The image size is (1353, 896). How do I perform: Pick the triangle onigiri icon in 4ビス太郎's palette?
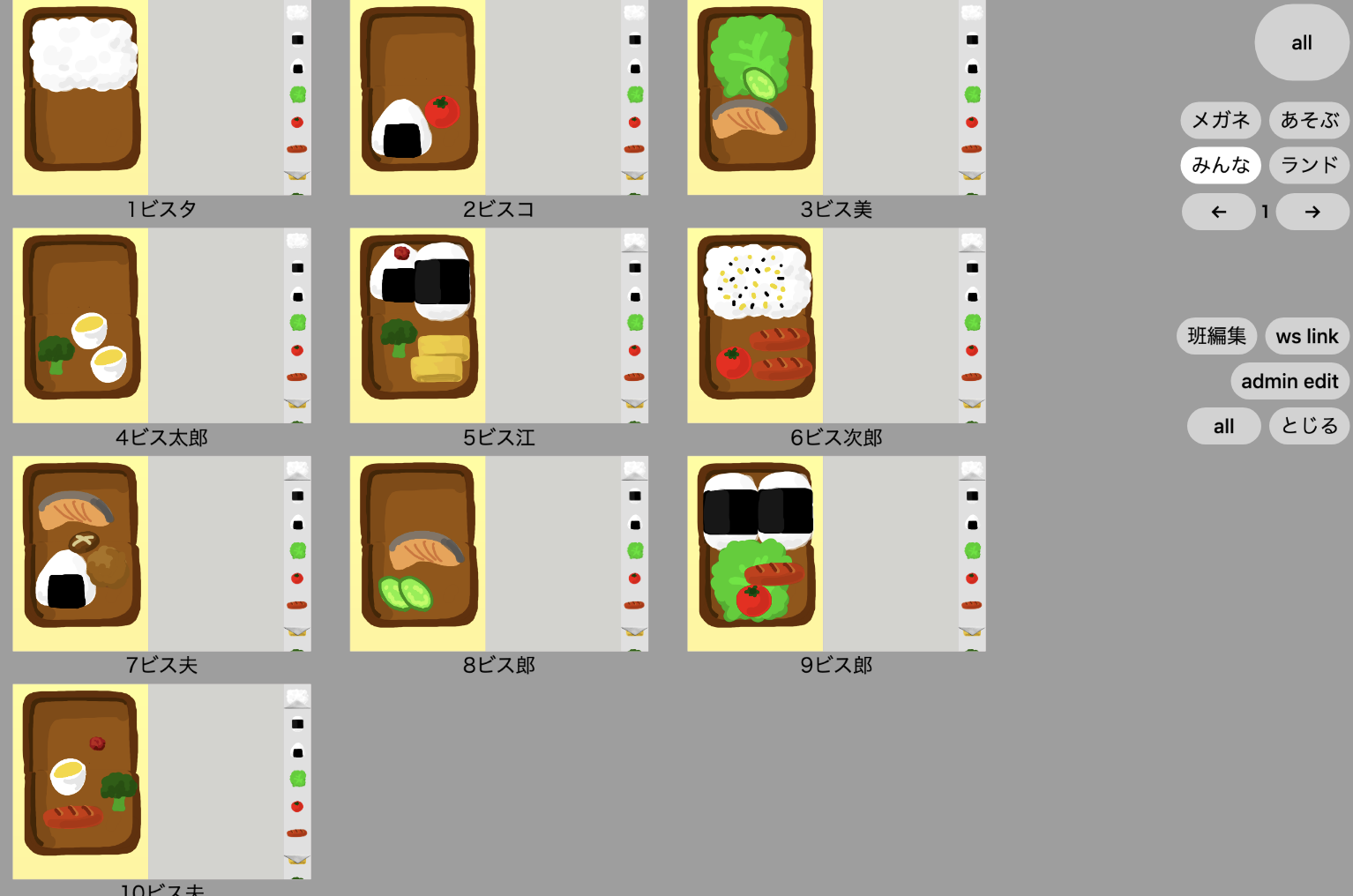(x=297, y=296)
